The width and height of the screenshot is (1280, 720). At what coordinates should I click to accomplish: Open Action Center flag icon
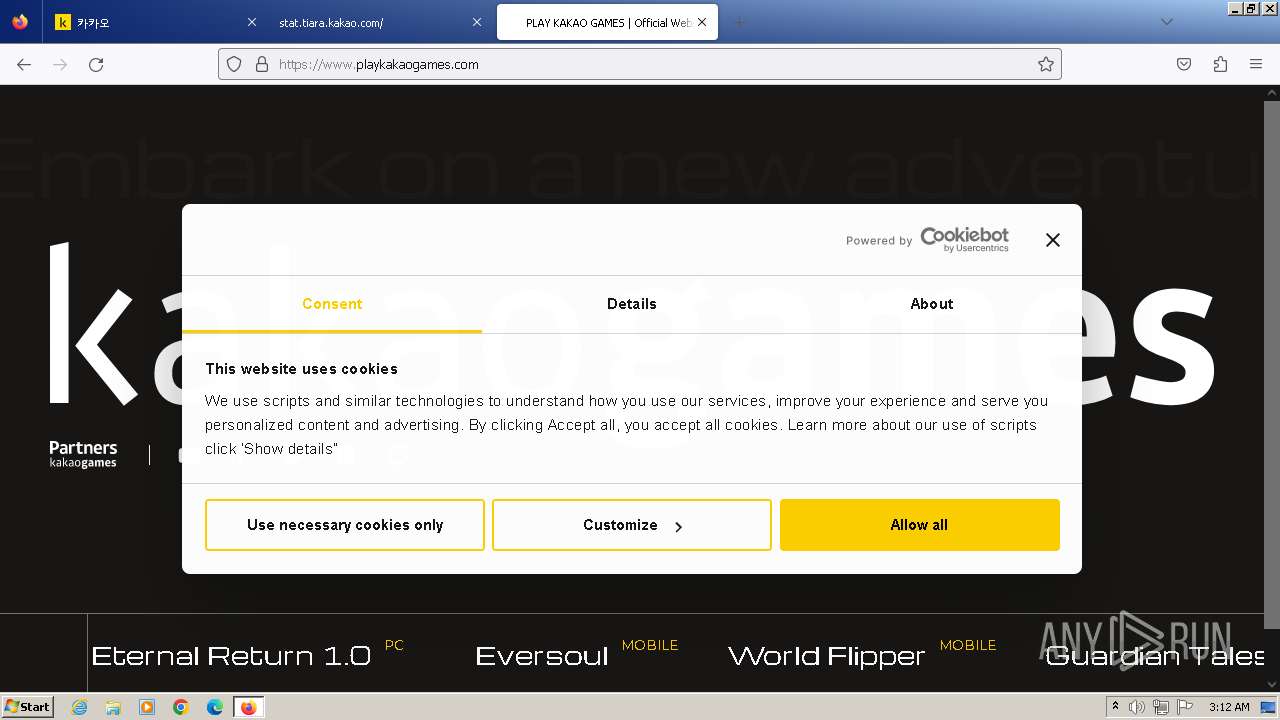pos(1183,707)
